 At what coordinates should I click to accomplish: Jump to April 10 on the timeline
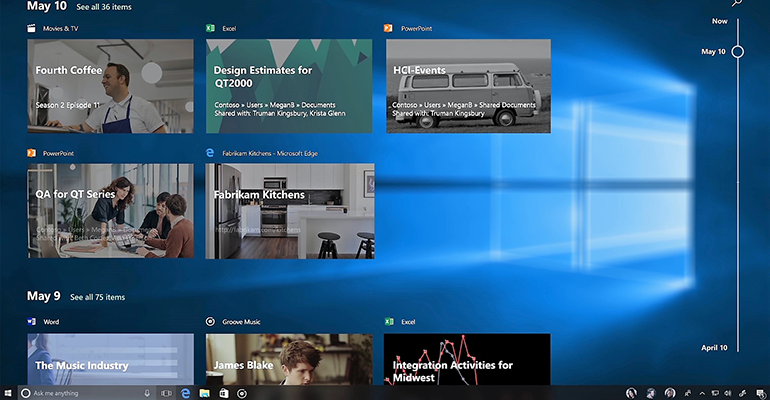pos(714,347)
